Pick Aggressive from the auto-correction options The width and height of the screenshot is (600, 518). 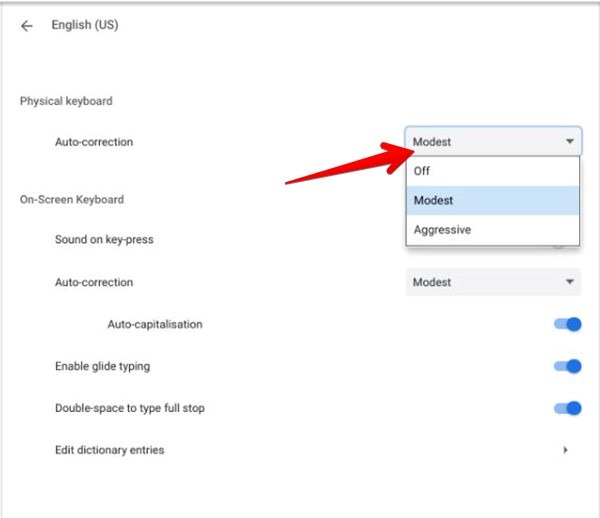[493, 230]
